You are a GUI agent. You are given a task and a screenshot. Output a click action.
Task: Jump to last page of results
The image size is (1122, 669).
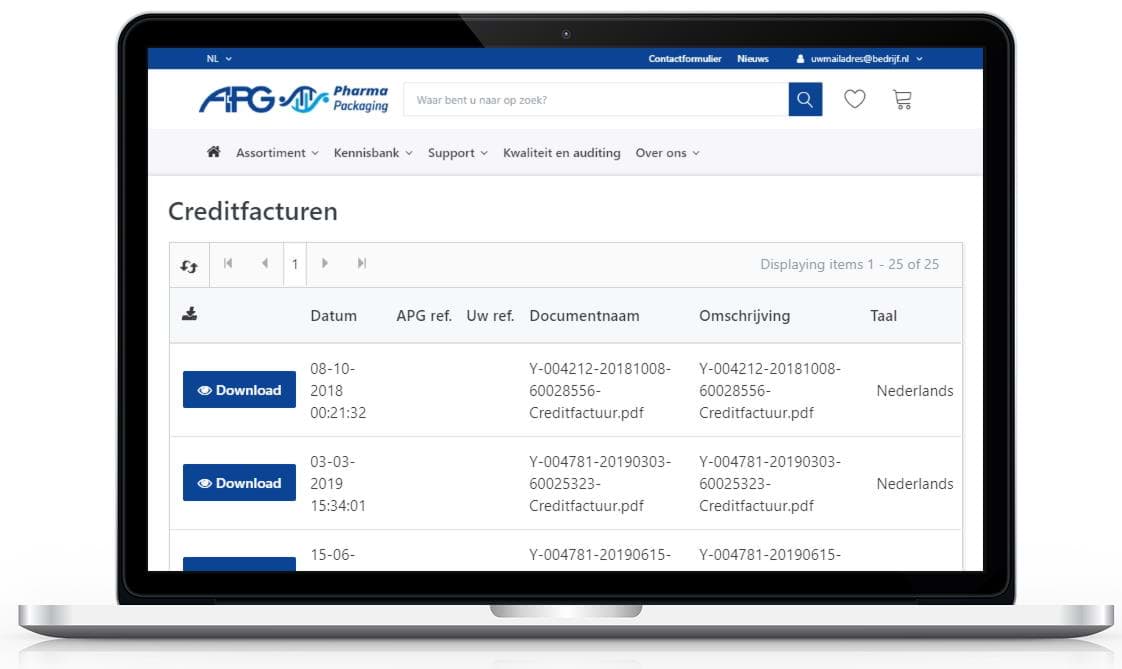click(361, 264)
